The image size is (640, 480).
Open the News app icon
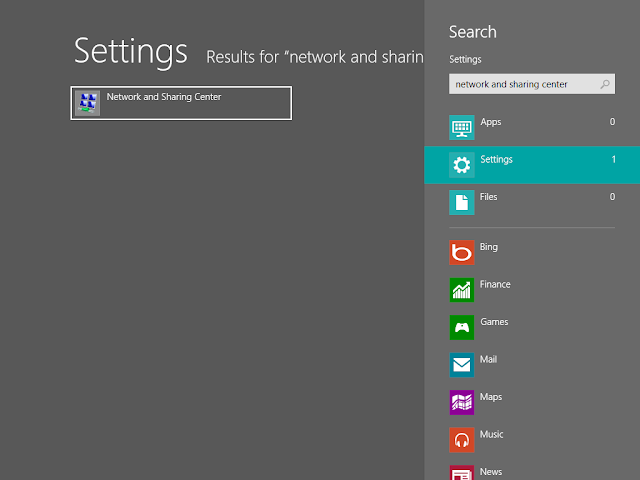(462, 473)
